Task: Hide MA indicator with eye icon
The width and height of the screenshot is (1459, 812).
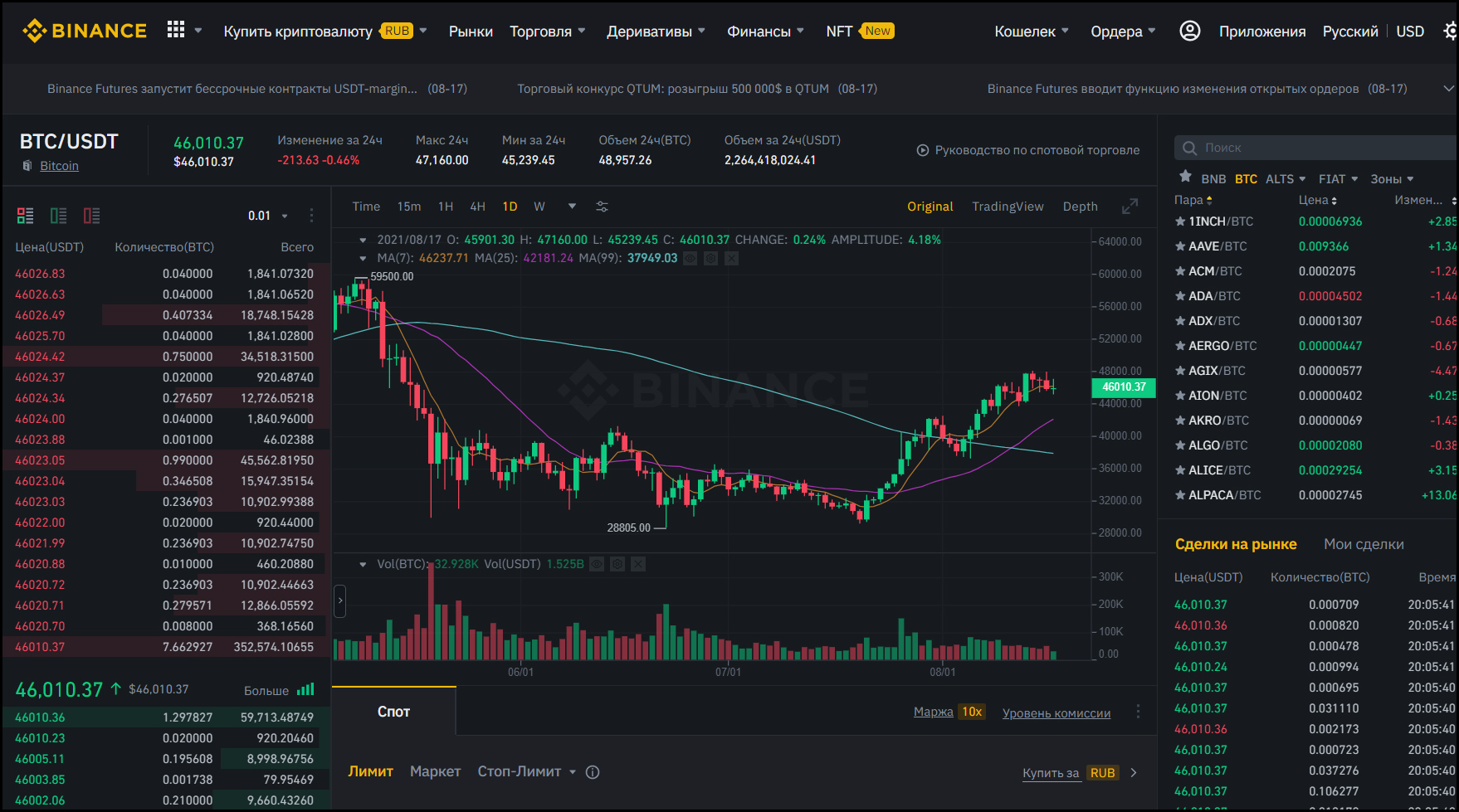Action: click(x=690, y=258)
